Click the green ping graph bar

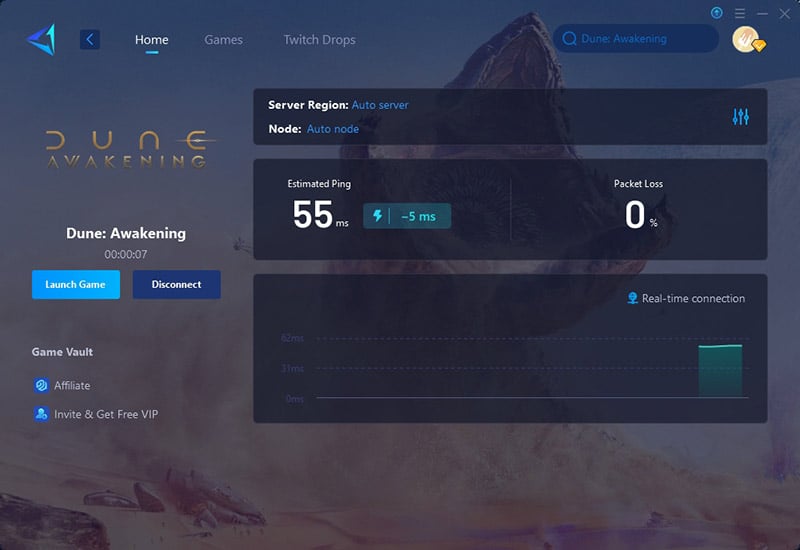(x=720, y=371)
